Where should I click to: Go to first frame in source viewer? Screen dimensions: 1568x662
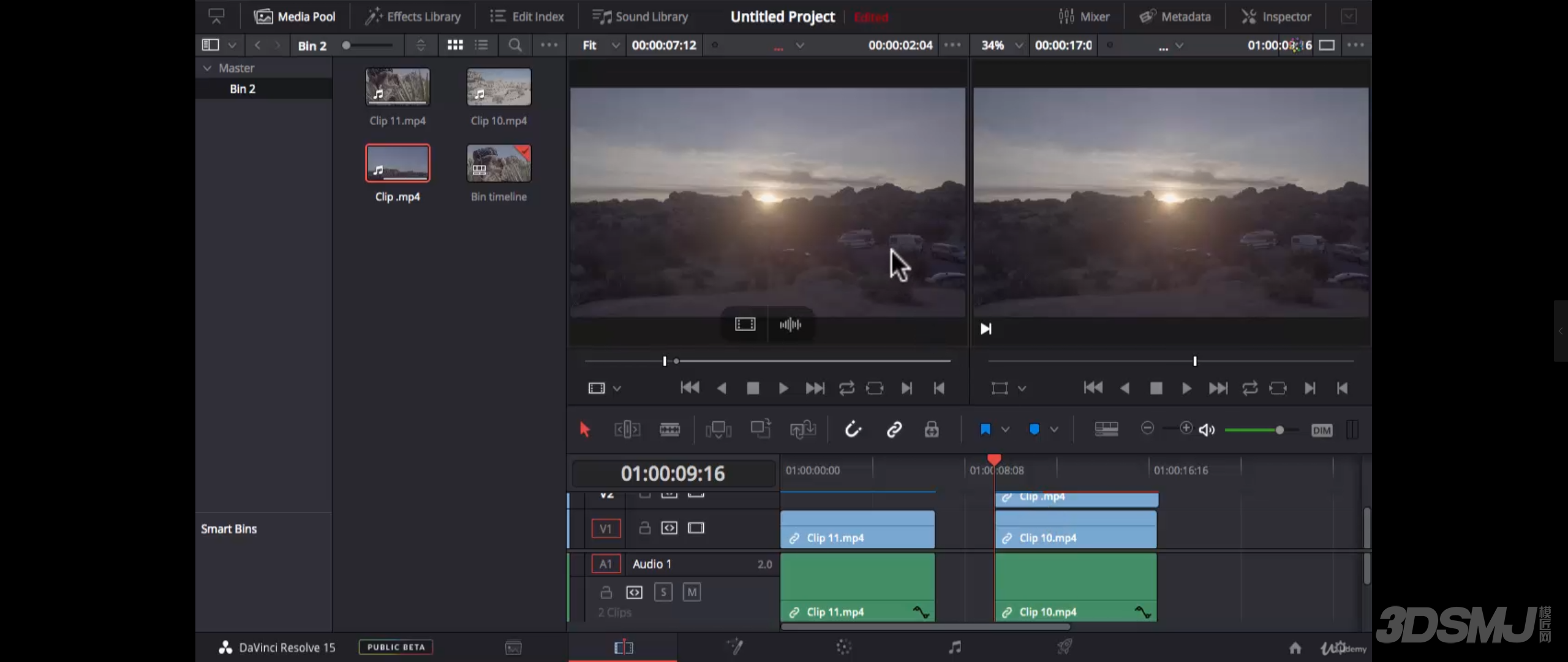coord(690,388)
